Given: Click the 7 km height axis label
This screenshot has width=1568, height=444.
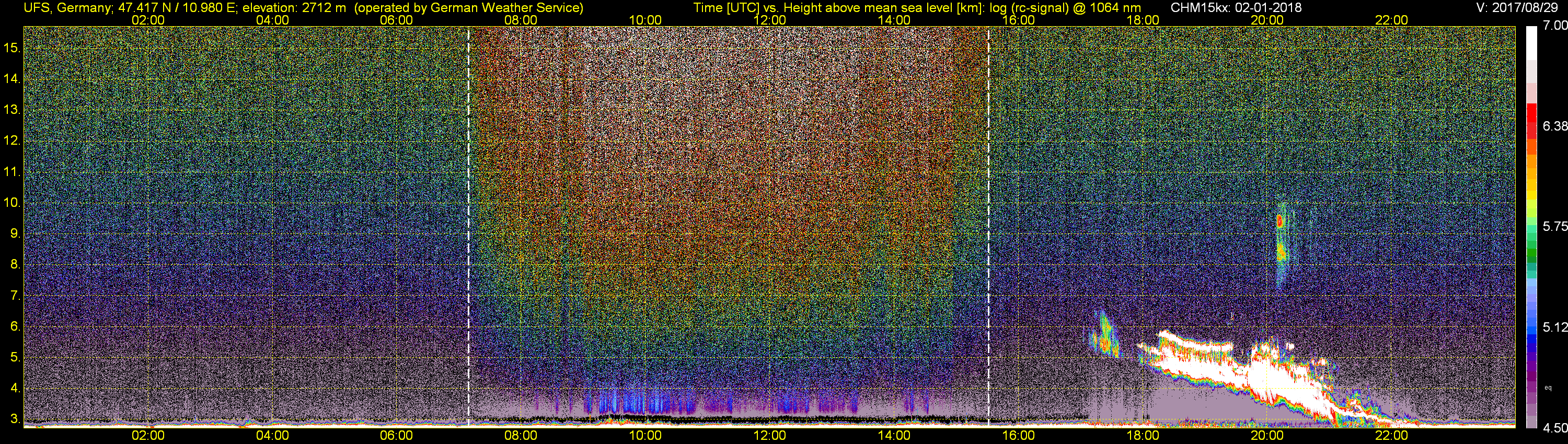Looking at the screenshot, I should 15,296.
